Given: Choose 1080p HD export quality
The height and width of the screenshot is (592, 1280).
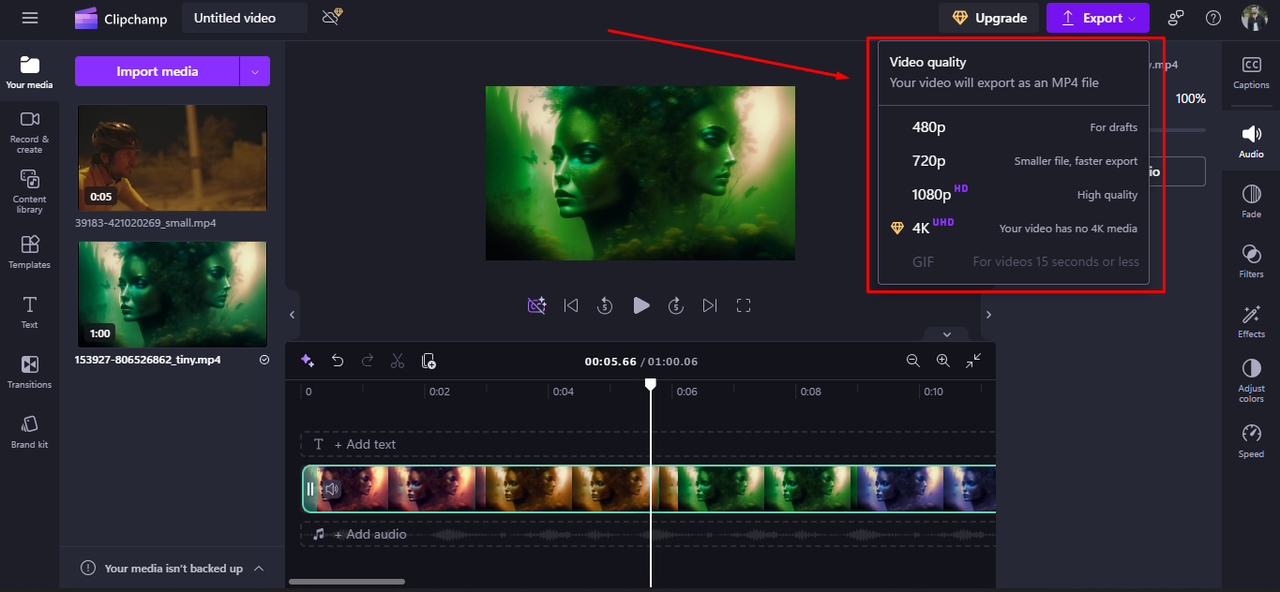Looking at the screenshot, I should pos(1013,195).
